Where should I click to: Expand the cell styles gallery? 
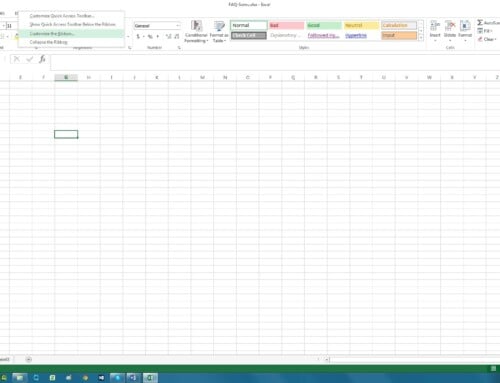[x=421, y=38]
